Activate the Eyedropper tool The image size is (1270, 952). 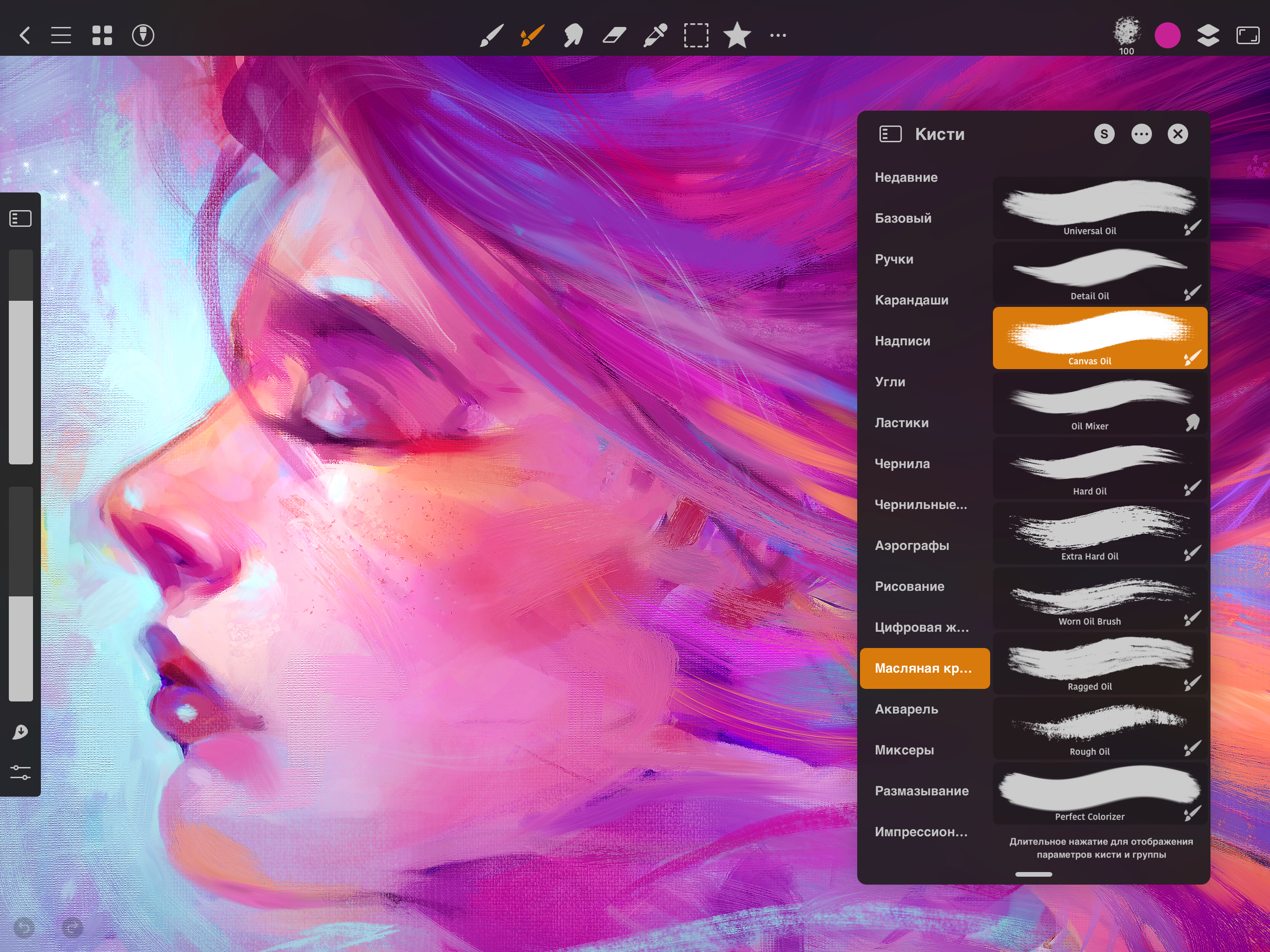[x=655, y=36]
